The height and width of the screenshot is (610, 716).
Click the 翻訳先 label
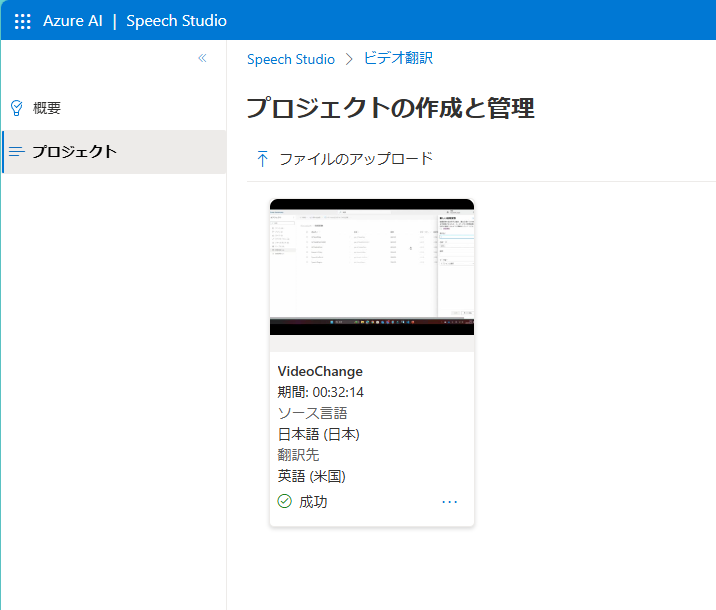click(x=298, y=455)
